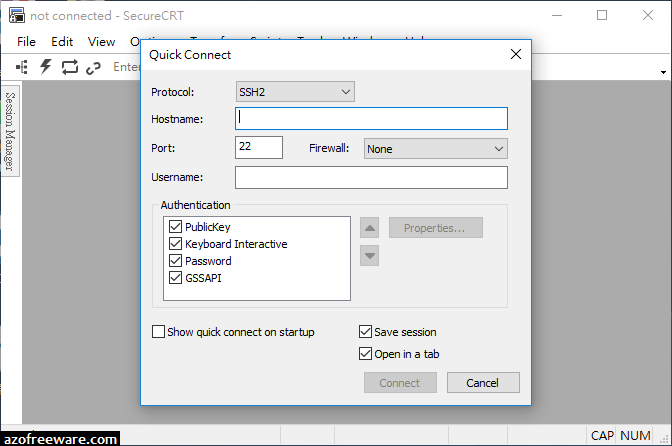Image resolution: width=672 pixels, height=446 pixels.
Task: Click the NUM status bar indicator
Action: [635, 436]
